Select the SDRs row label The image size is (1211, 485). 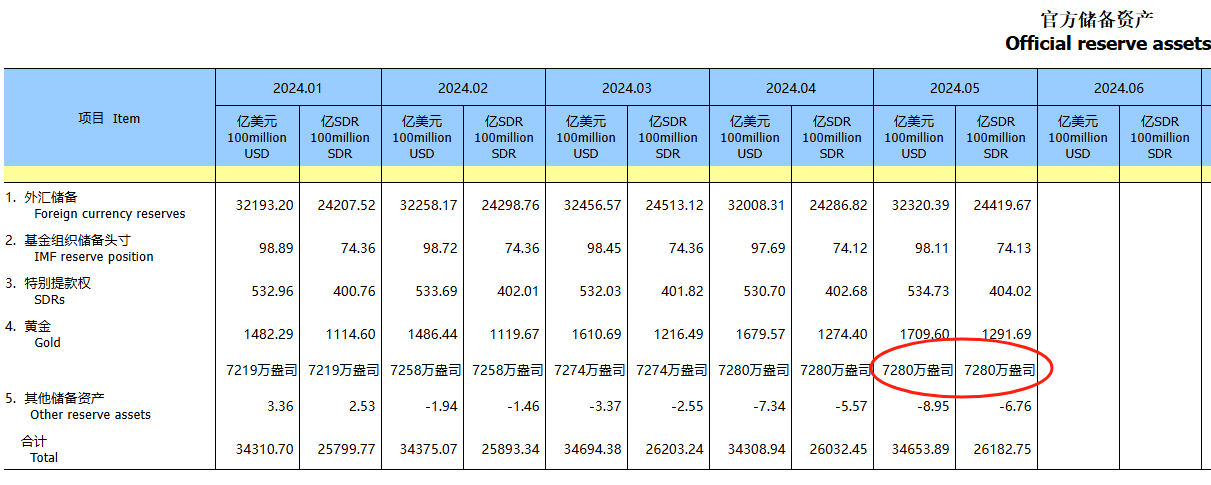pyautogui.click(x=50, y=299)
